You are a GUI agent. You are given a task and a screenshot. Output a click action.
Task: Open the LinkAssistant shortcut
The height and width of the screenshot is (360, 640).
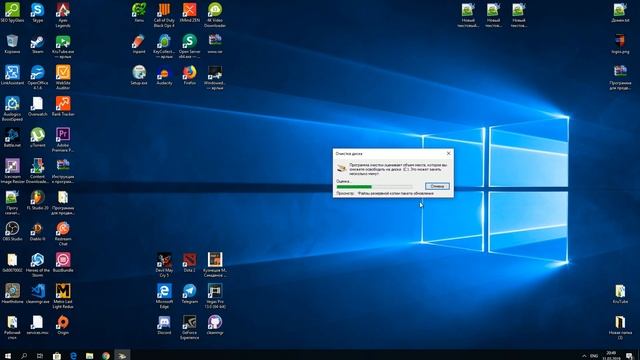(12, 75)
